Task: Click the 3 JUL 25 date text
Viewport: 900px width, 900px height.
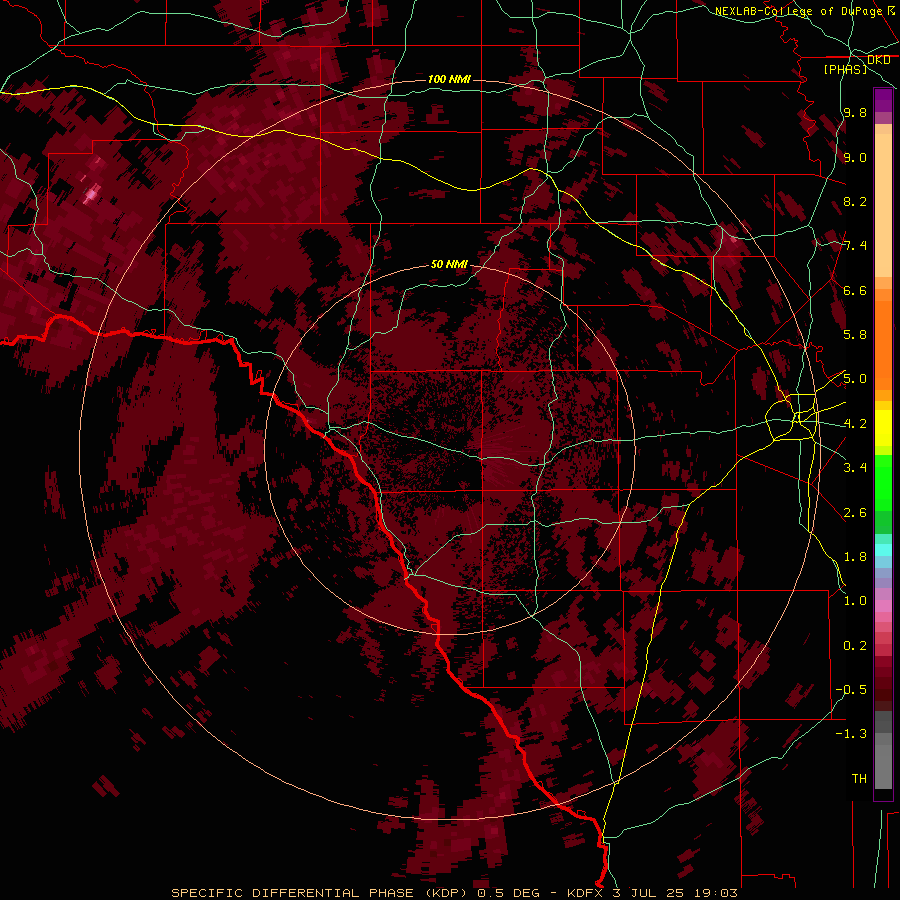Action: [648, 893]
